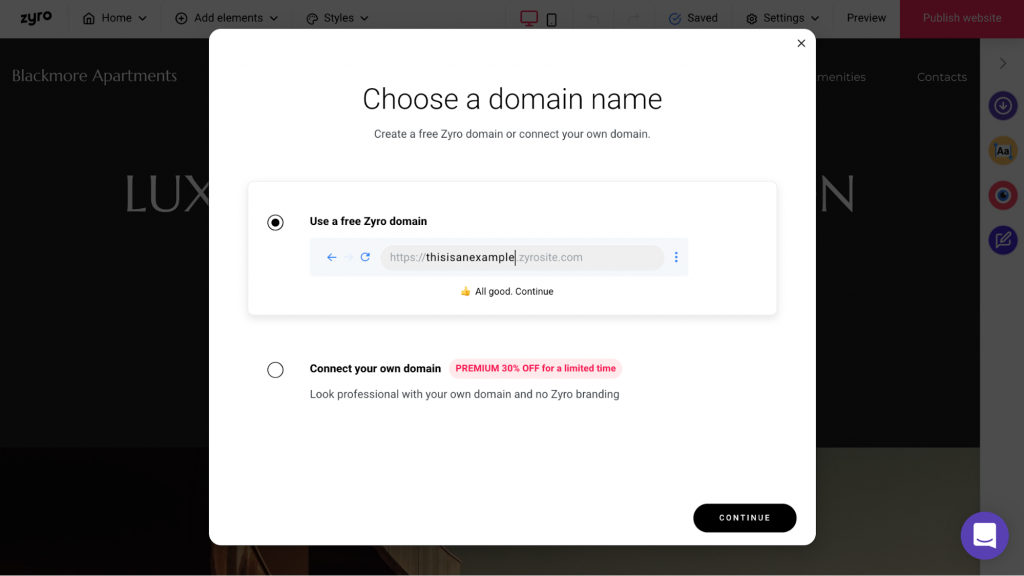Screen dimensions: 1024x576
Task: Click the browser back arrow in the domain bar
Action: click(332, 257)
